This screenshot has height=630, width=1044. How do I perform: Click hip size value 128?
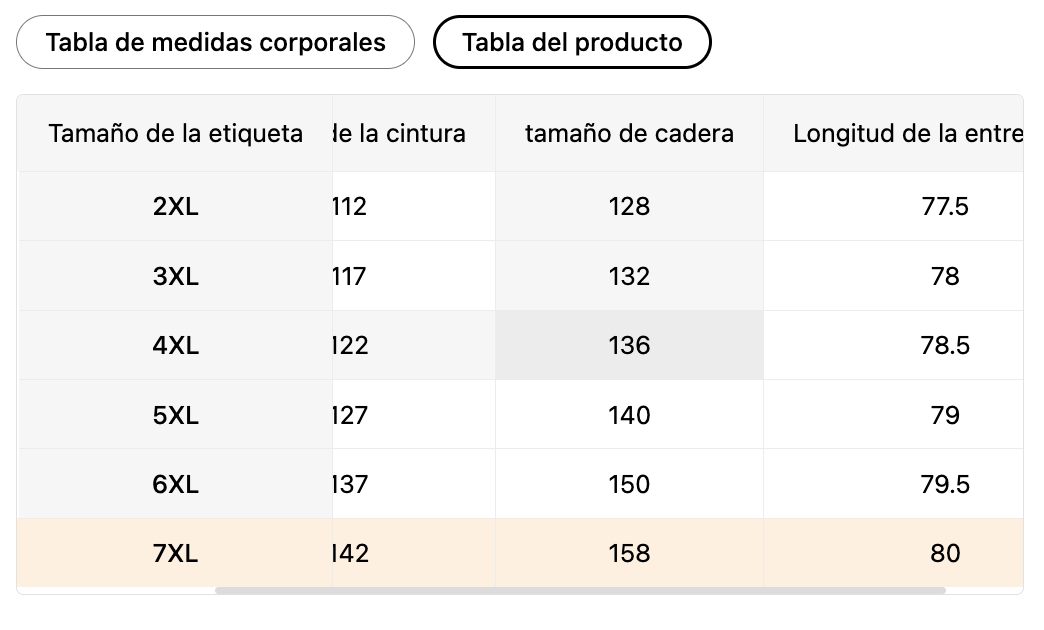click(629, 207)
